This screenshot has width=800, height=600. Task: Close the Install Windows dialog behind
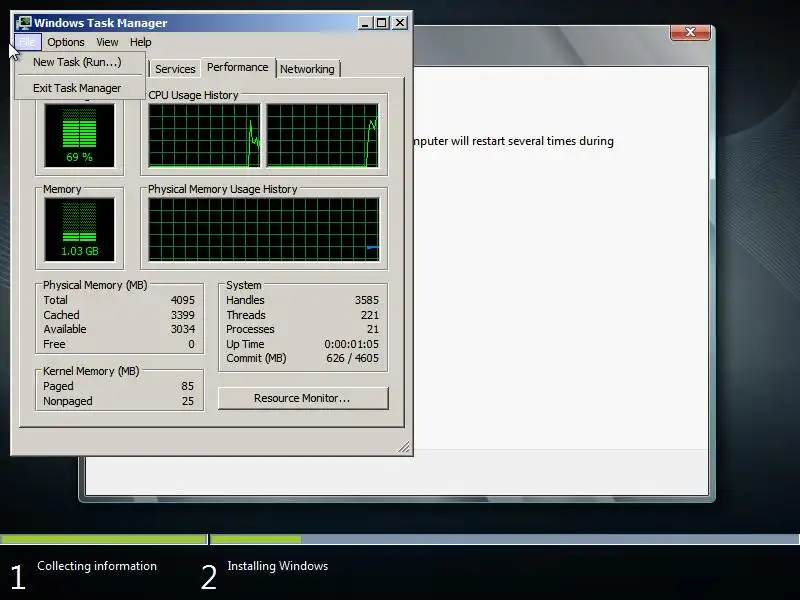coord(690,32)
